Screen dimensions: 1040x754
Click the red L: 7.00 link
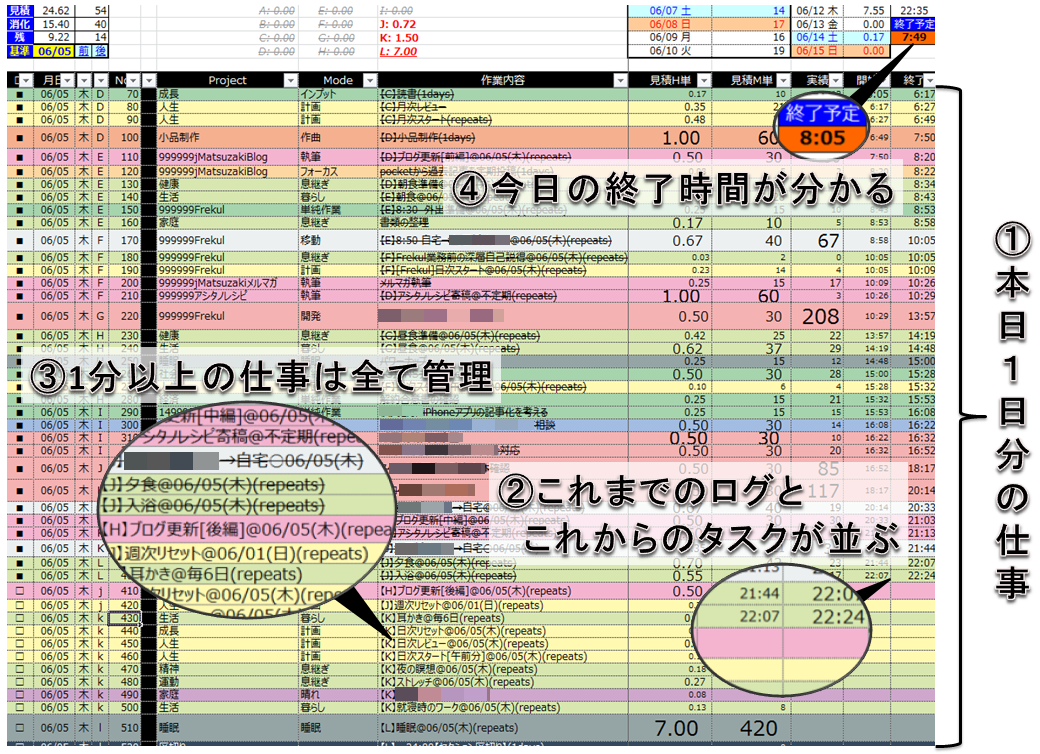click(397, 50)
